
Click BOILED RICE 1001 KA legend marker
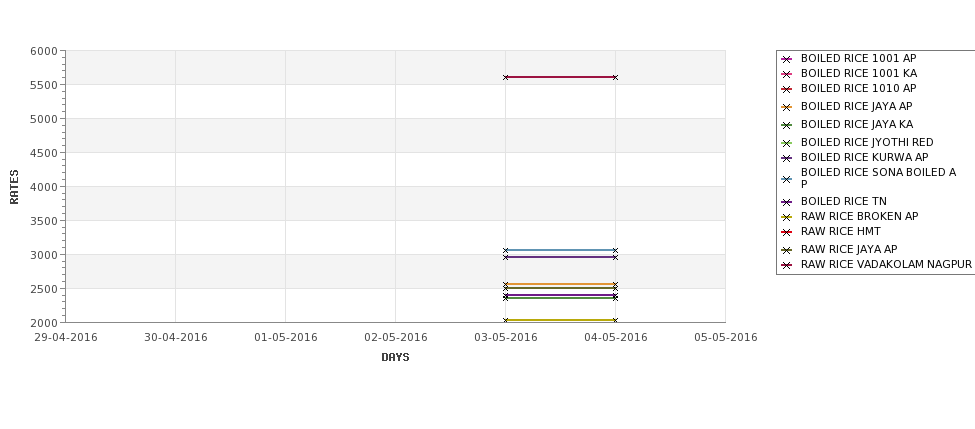click(787, 74)
